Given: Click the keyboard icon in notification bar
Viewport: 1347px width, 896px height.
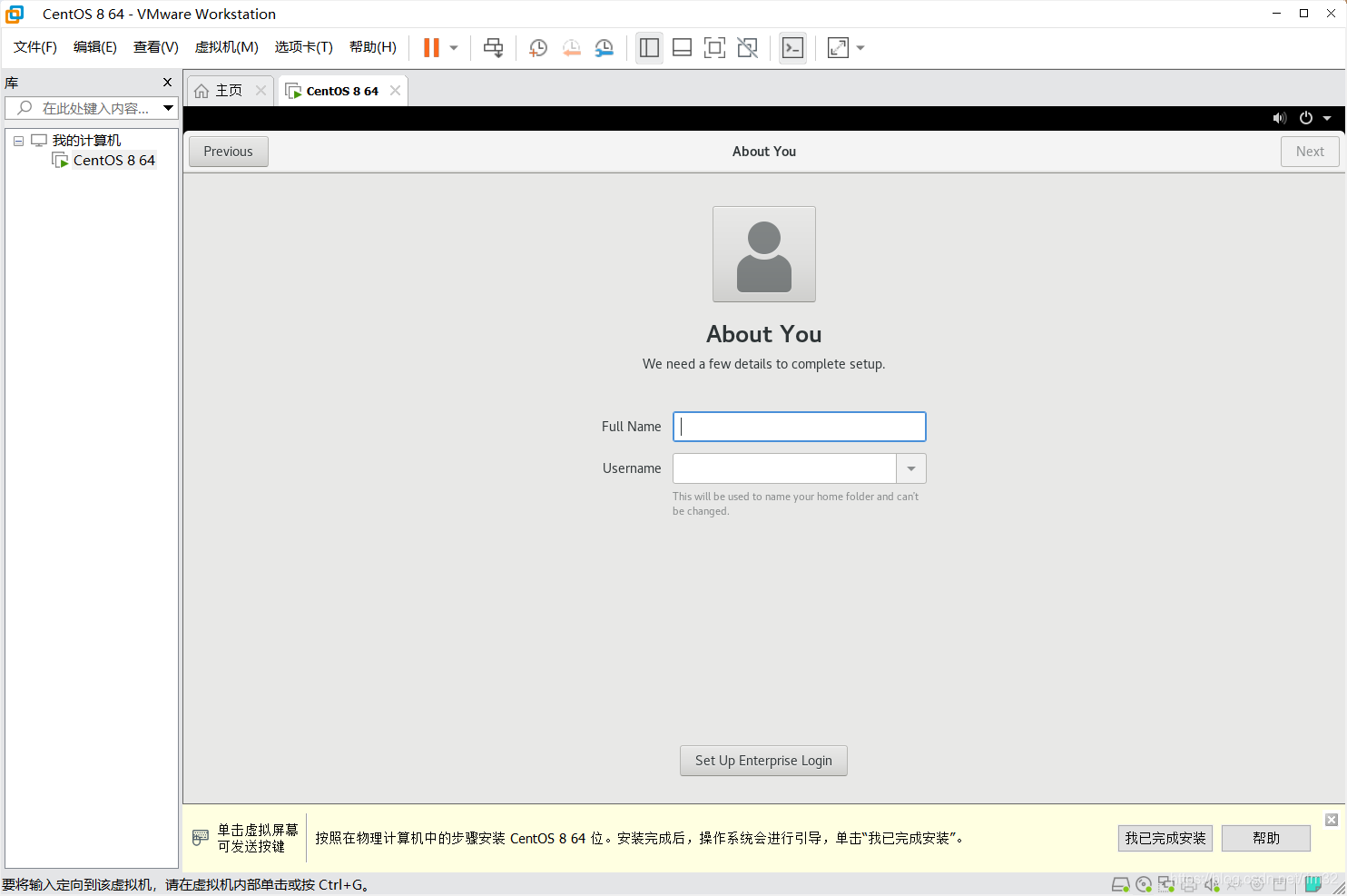Looking at the screenshot, I should [201, 838].
